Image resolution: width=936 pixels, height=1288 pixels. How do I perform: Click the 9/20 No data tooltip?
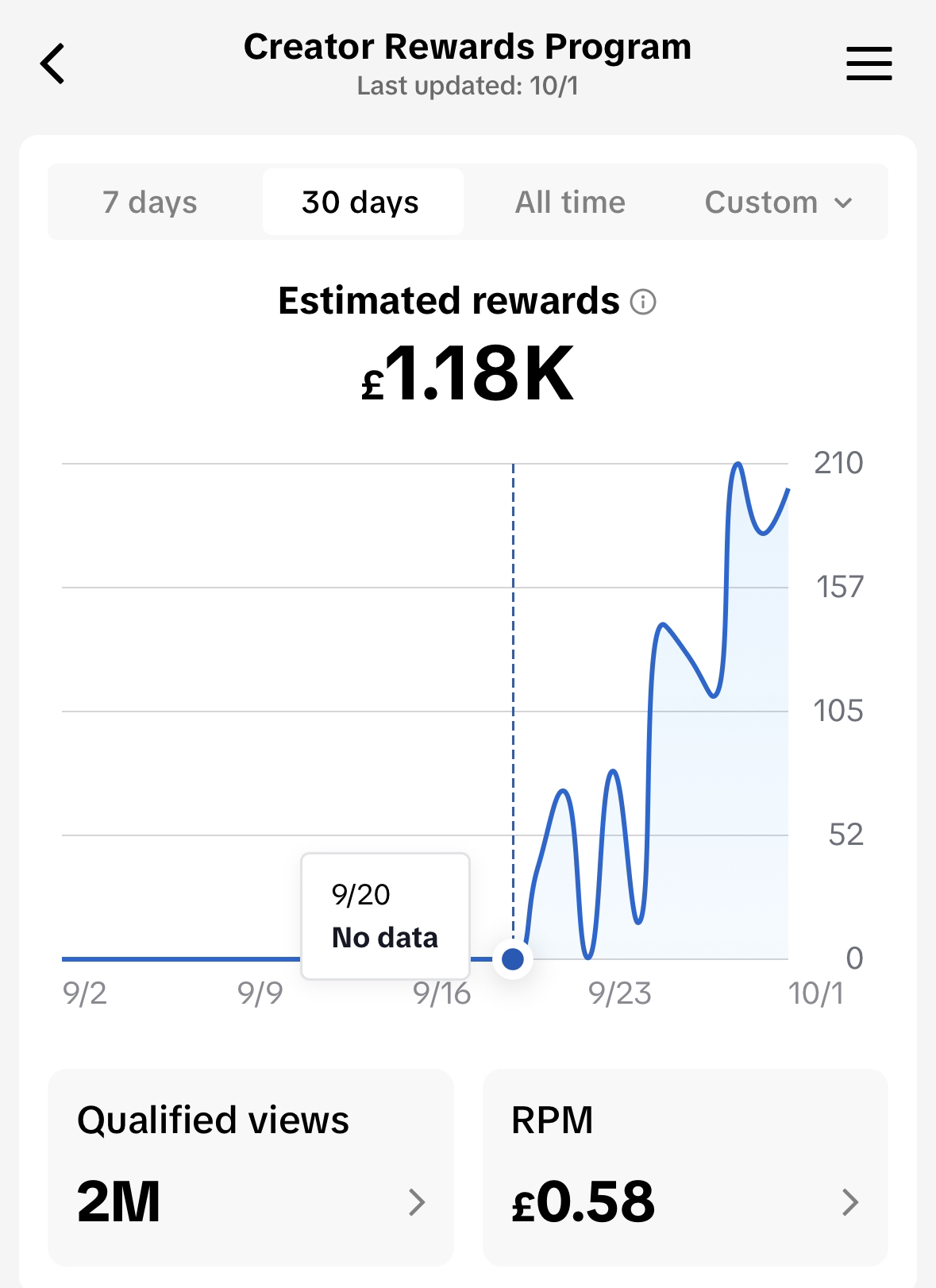click(x=386, y=916)
